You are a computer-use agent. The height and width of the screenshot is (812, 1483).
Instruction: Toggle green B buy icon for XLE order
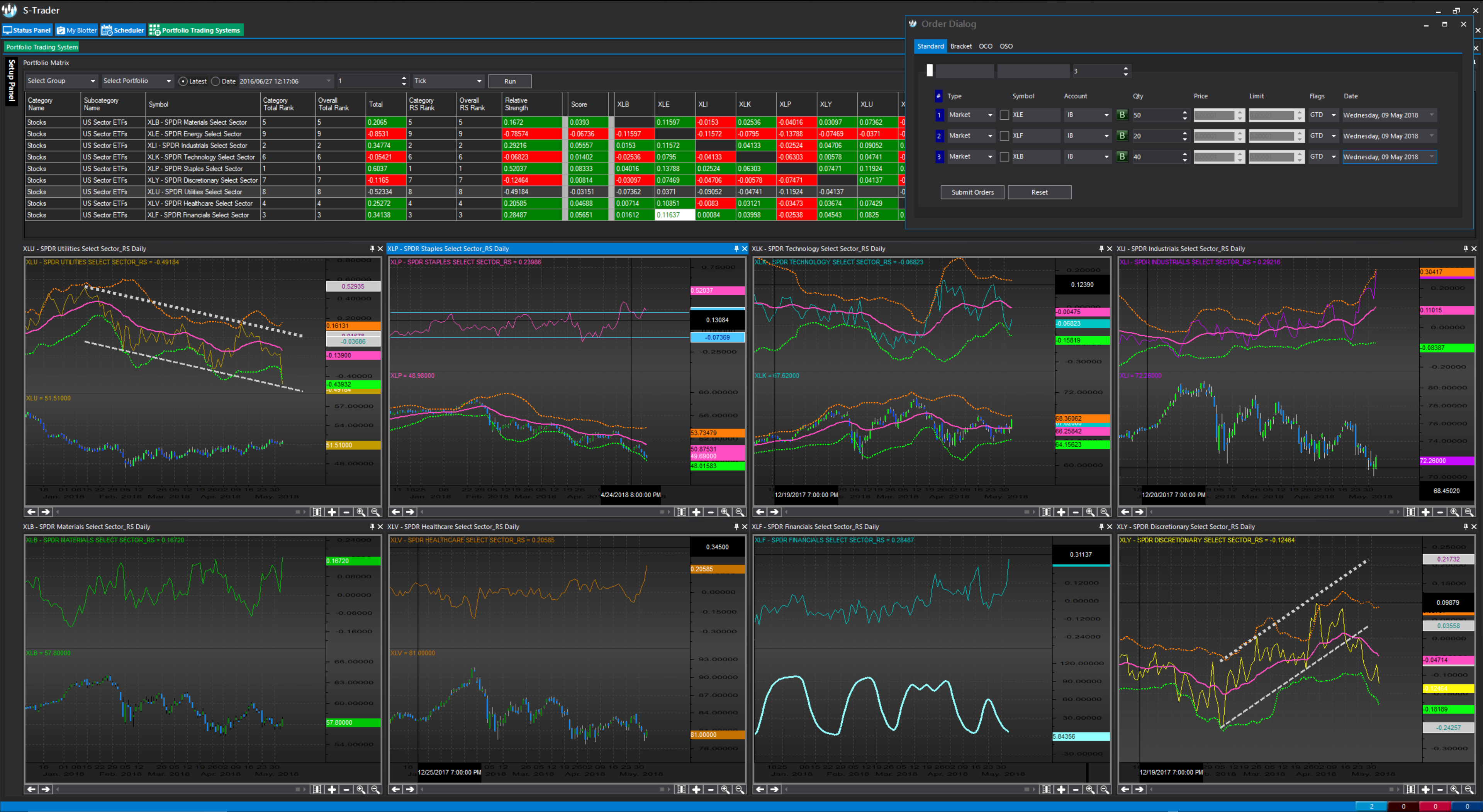(1122, 115)
